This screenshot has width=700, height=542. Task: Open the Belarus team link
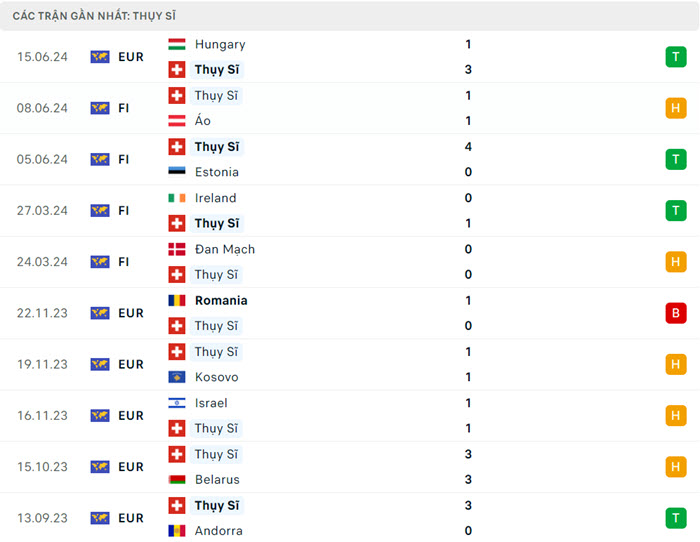[217, 480]
